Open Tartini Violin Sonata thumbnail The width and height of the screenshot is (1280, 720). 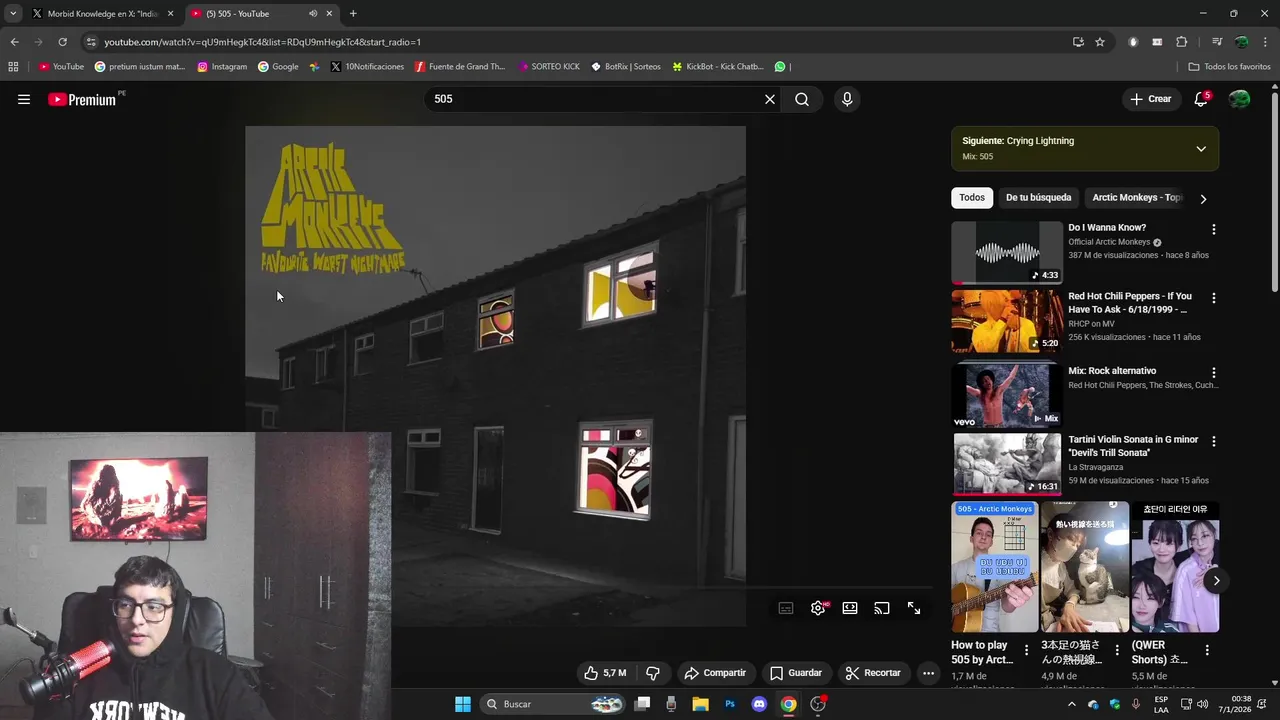pyautogui.click(x=1007, y=464)
